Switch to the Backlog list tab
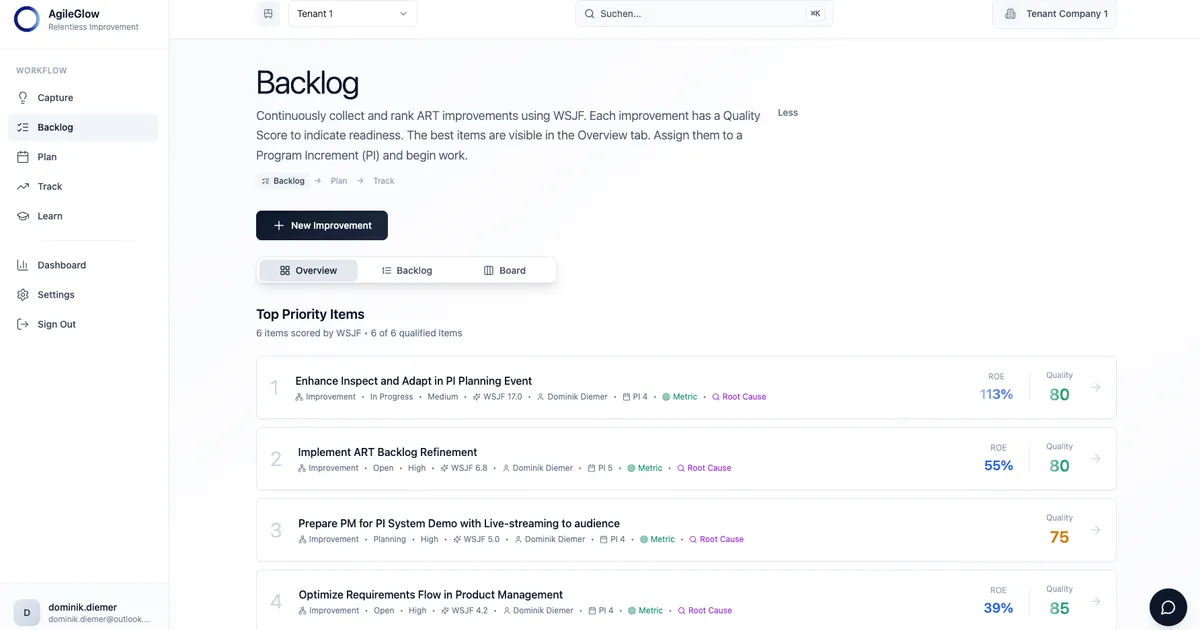Viewport: 1200px width, 630px height. 407,270
